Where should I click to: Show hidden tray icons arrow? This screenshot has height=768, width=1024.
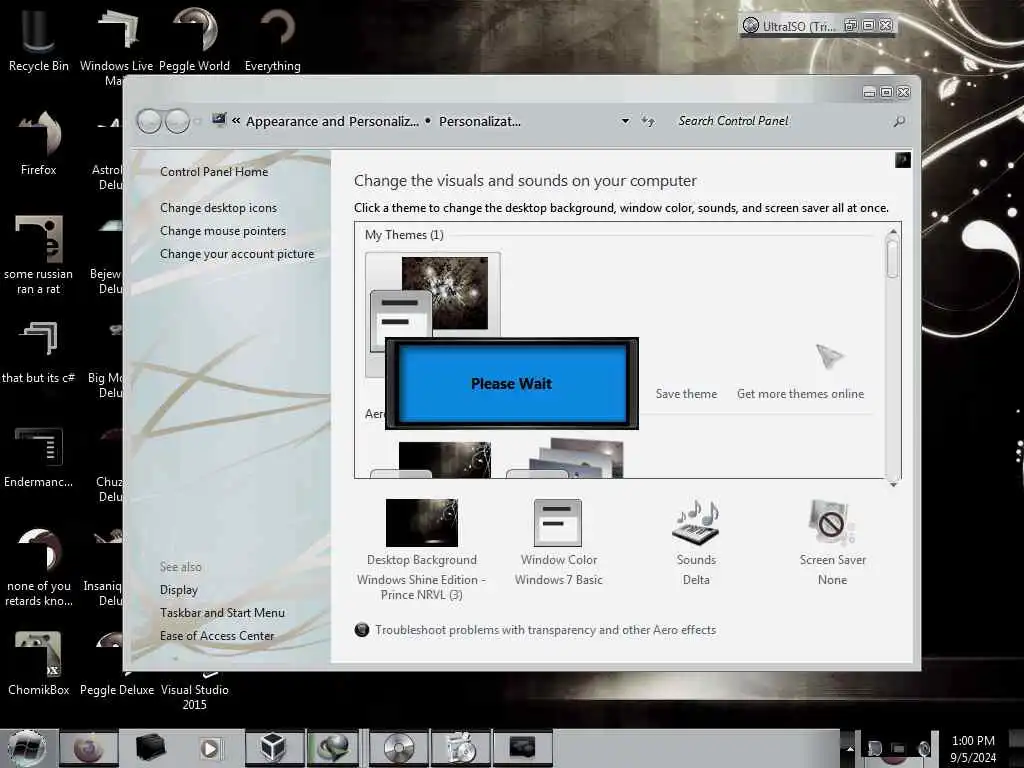pyautogui.click(x=850, y=748)
